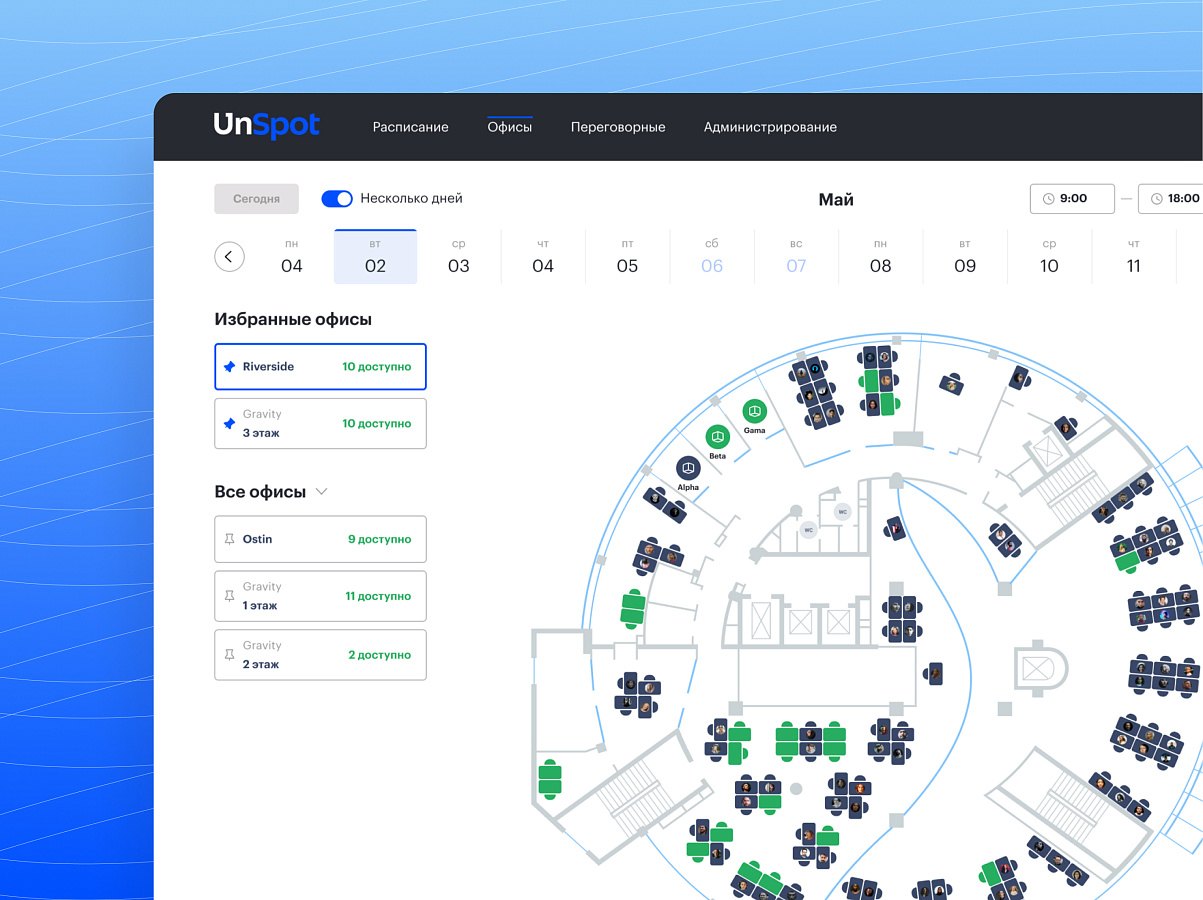1203x900 pixels.
Task: Click the clock icon in 18:00 field
Action: pos(1158,199)
